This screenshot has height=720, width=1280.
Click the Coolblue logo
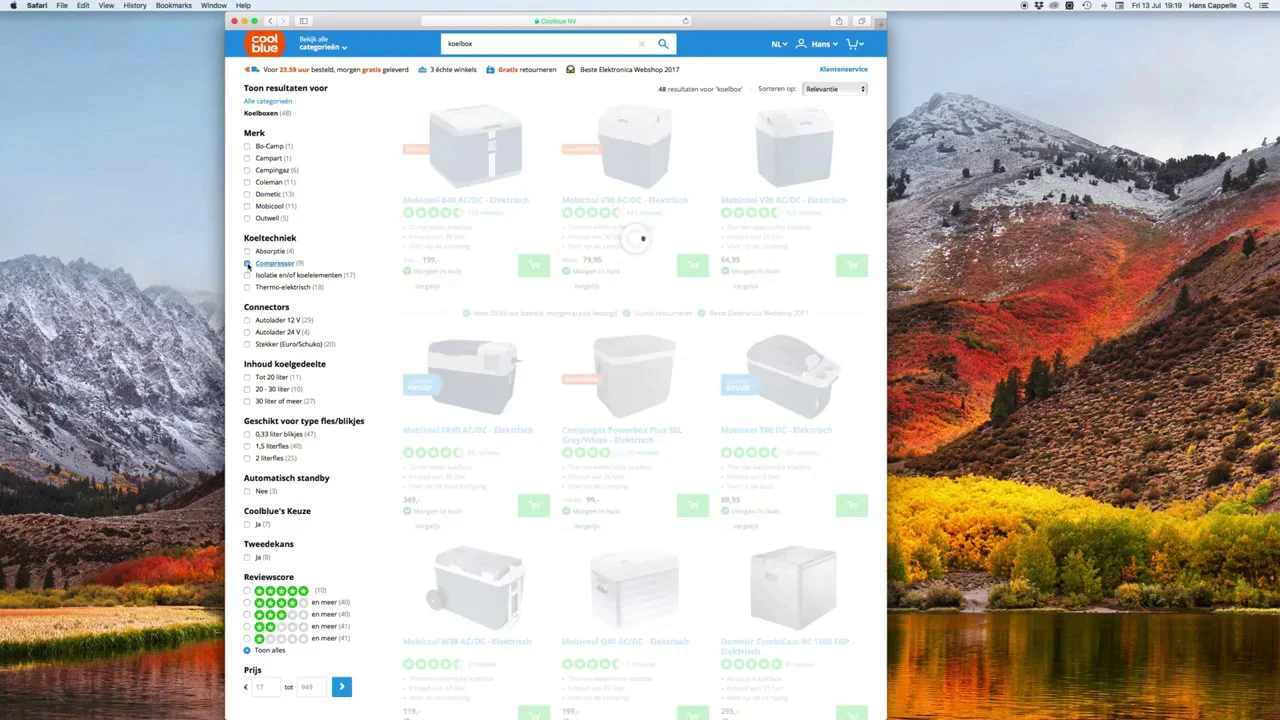click(265, 43)
